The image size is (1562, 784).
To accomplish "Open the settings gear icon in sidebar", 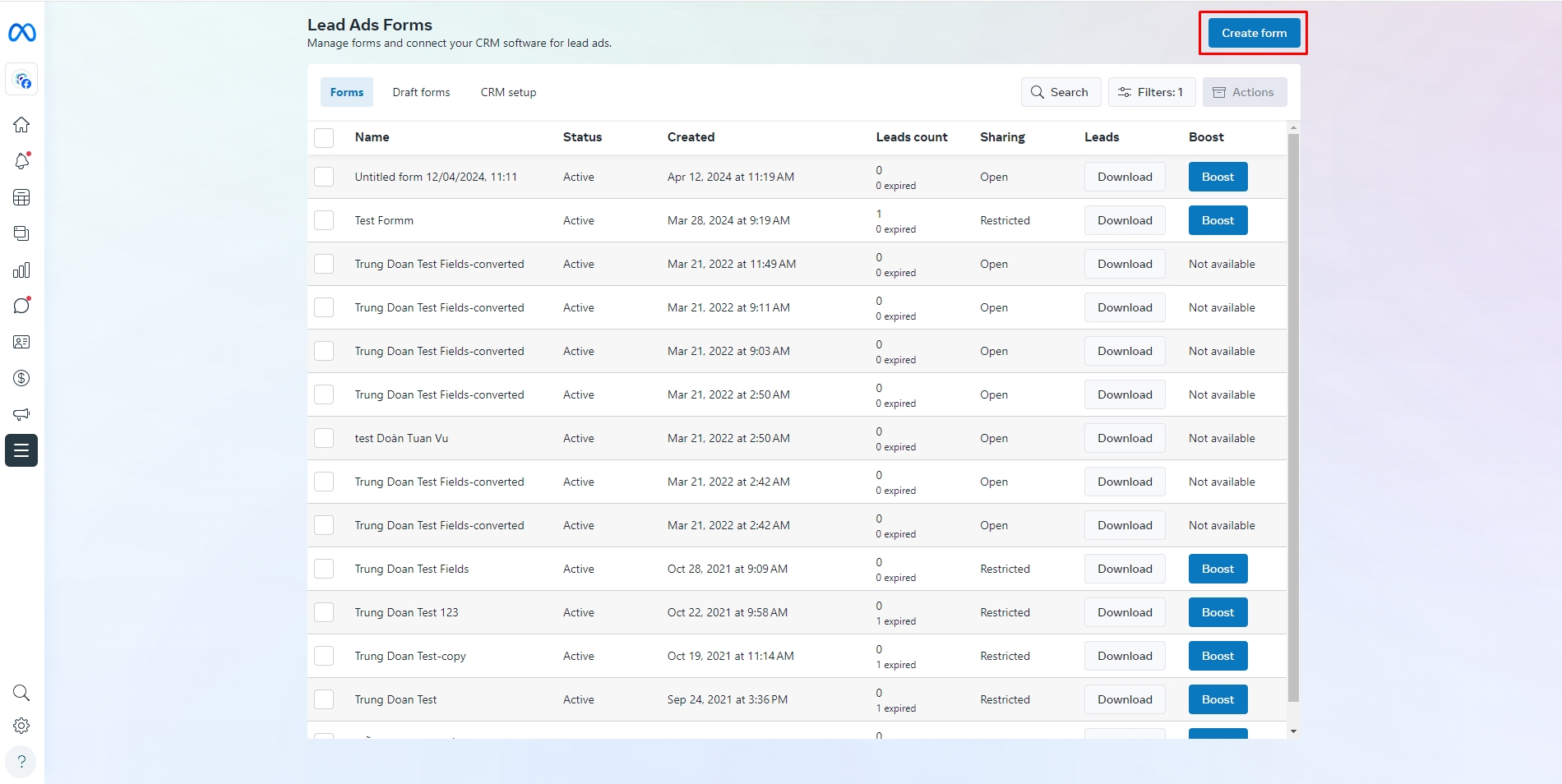I will pyautogui.click(x=21, y=726).
